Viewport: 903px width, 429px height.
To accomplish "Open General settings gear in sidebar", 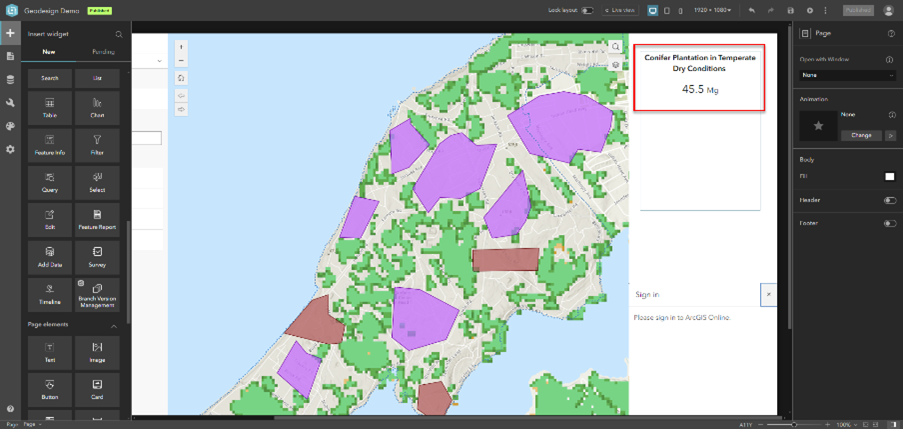I will pyautogui.click(x=10, y=149).
